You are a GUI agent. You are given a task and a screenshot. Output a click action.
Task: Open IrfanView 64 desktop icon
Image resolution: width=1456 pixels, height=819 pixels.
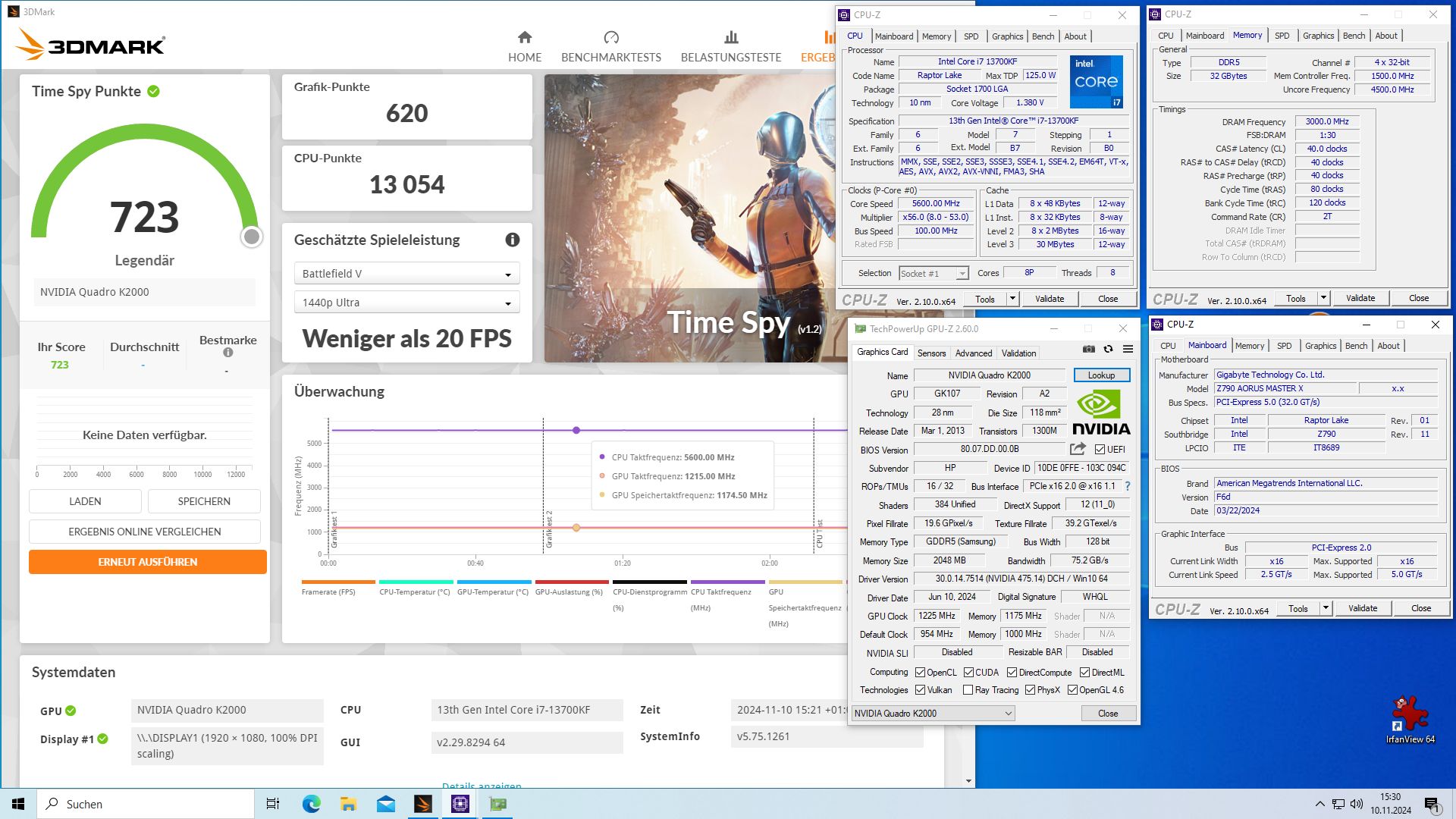tap(1410, 720)
